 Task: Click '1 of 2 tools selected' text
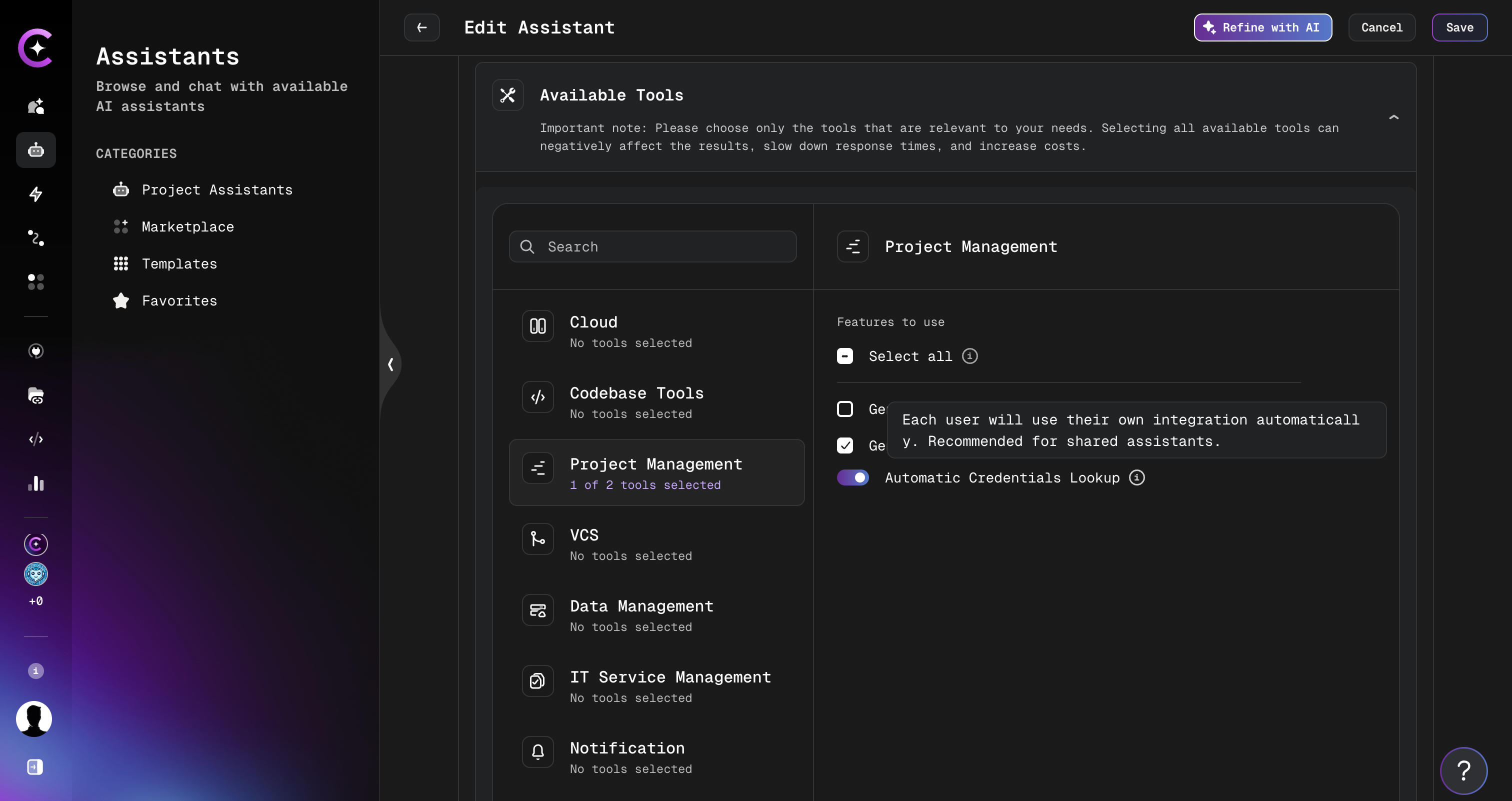(x=645, y=484)
